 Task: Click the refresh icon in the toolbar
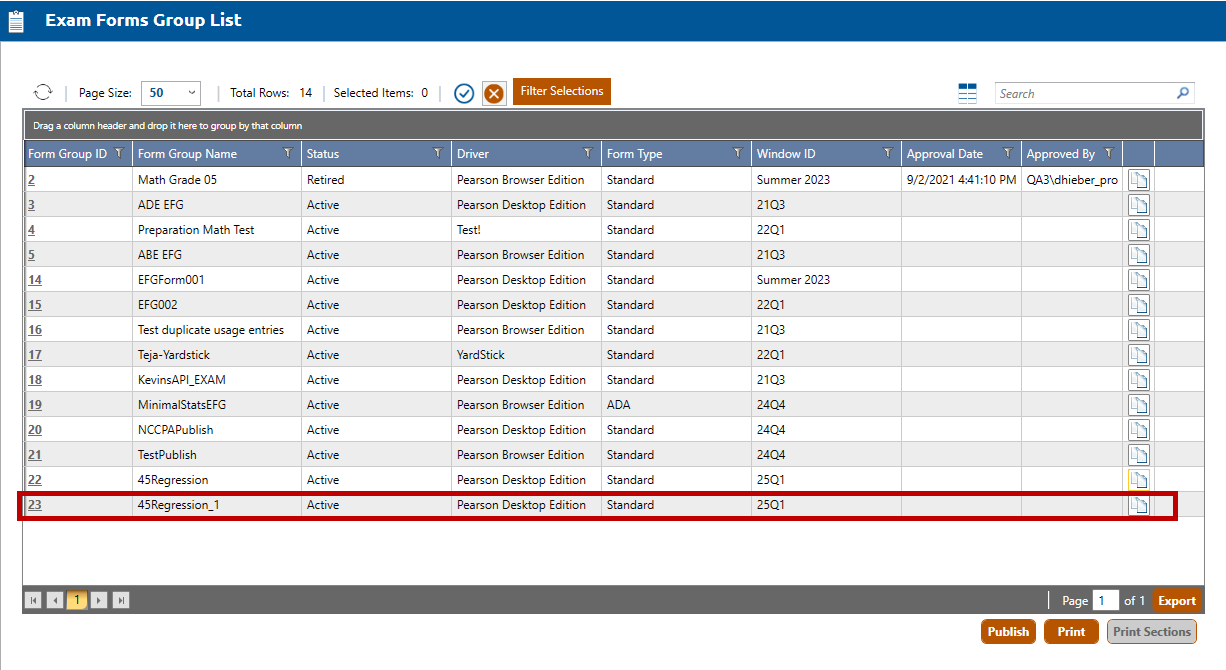point(42,92)
